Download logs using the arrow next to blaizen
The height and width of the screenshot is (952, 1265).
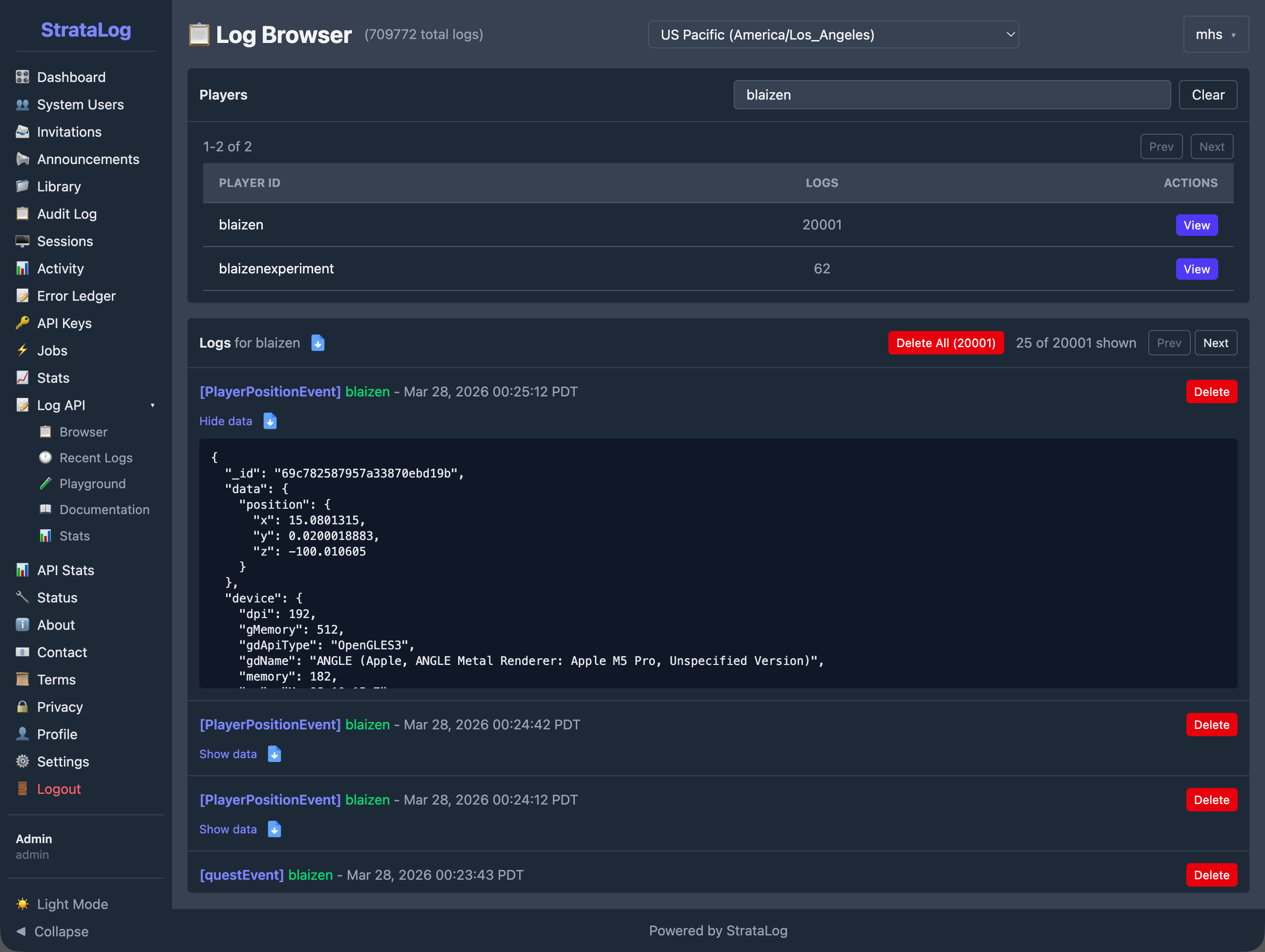(x=318, y=343)
